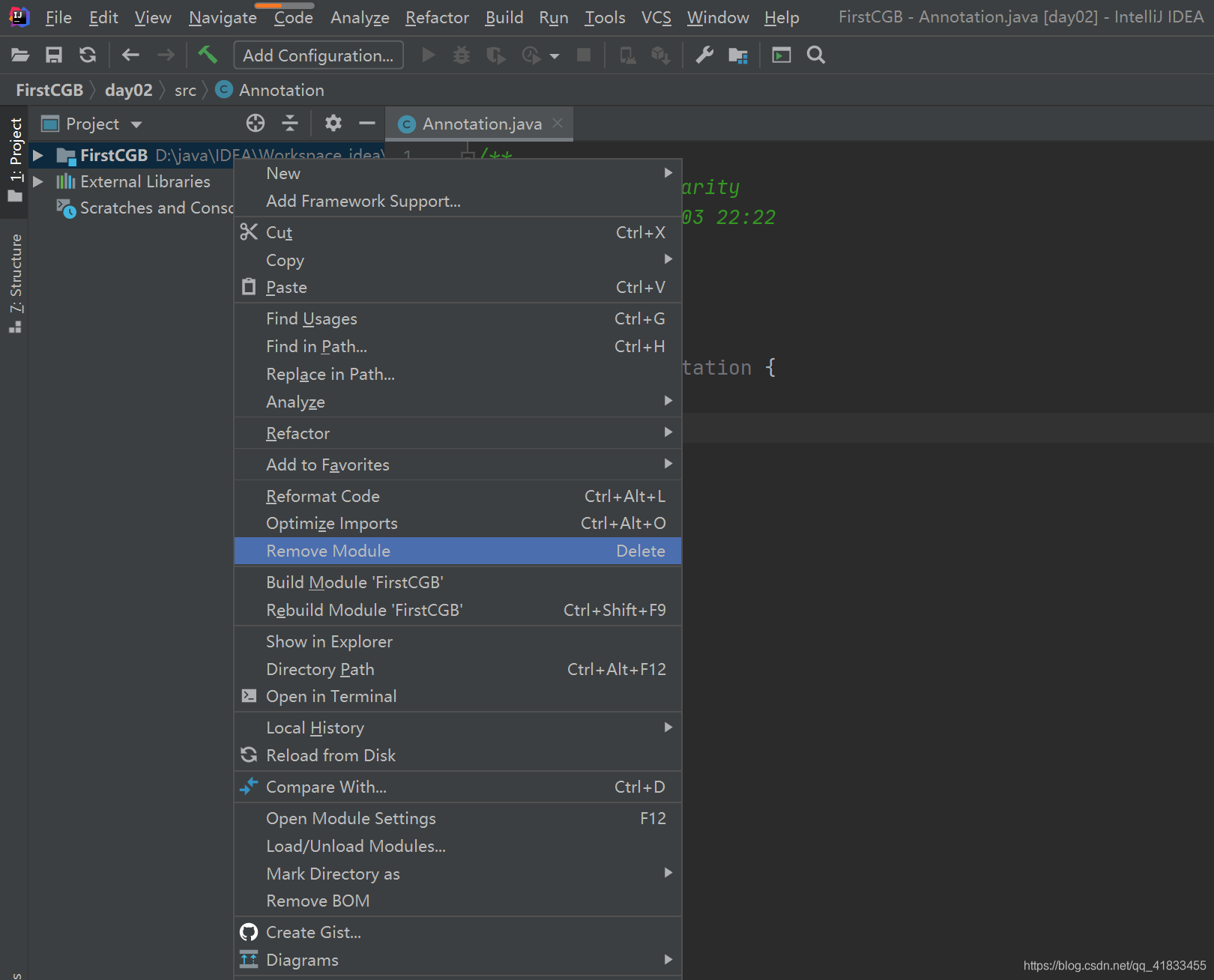1214x980 pixels.
Task: Expand the External Libraries tree node
Action: pyautogui.click(x=37, y=182)
